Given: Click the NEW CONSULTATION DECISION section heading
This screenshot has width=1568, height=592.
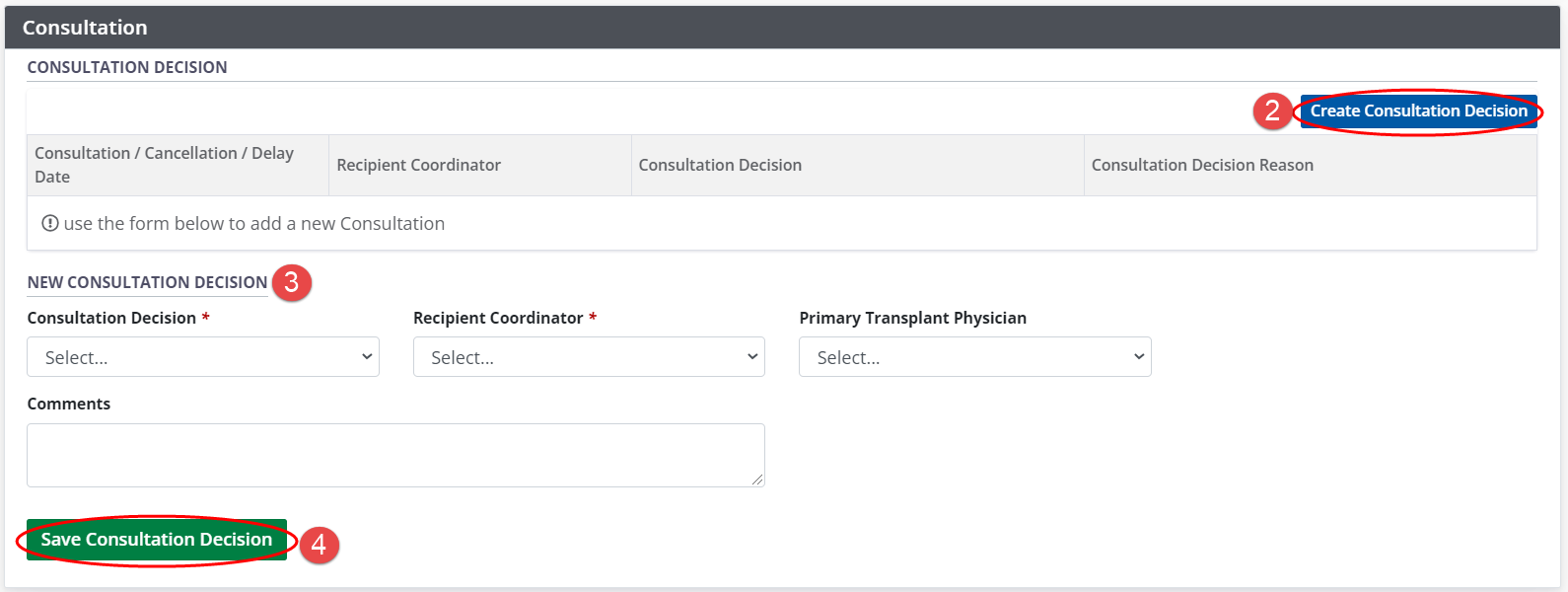Looking at the screenshot, I should pos(147,282).
